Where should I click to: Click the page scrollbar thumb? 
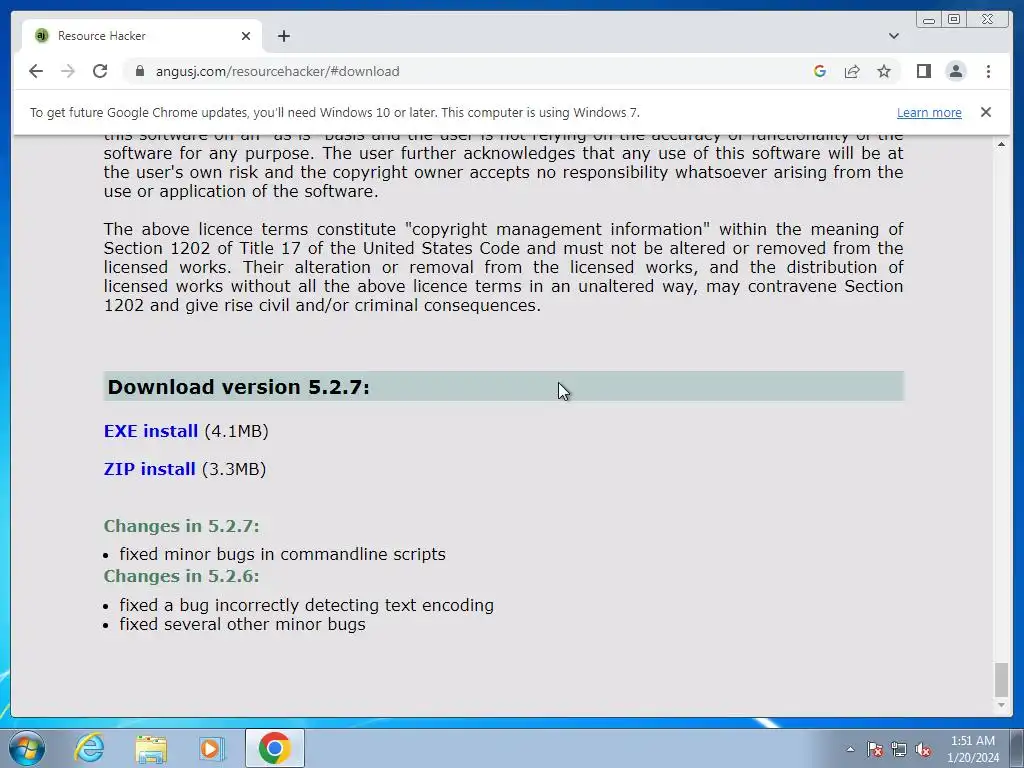click(x=1001, y=680)
